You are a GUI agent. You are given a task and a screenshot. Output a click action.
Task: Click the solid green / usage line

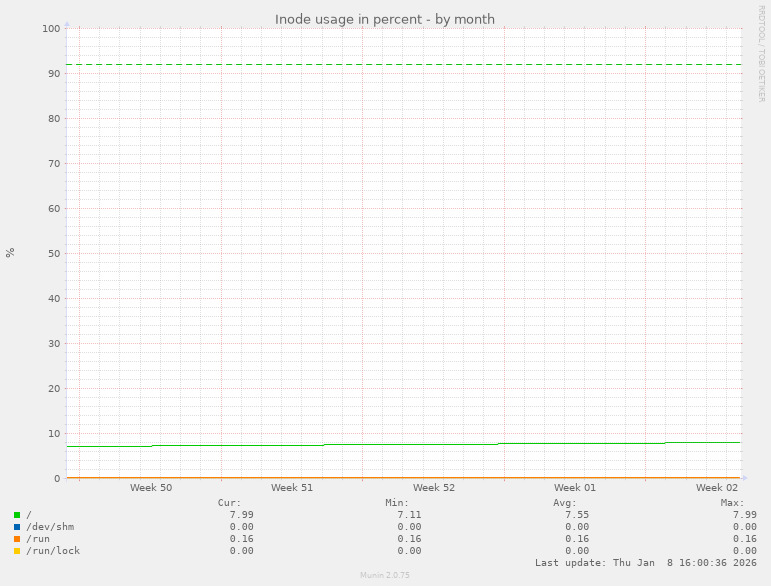(403, 444)
